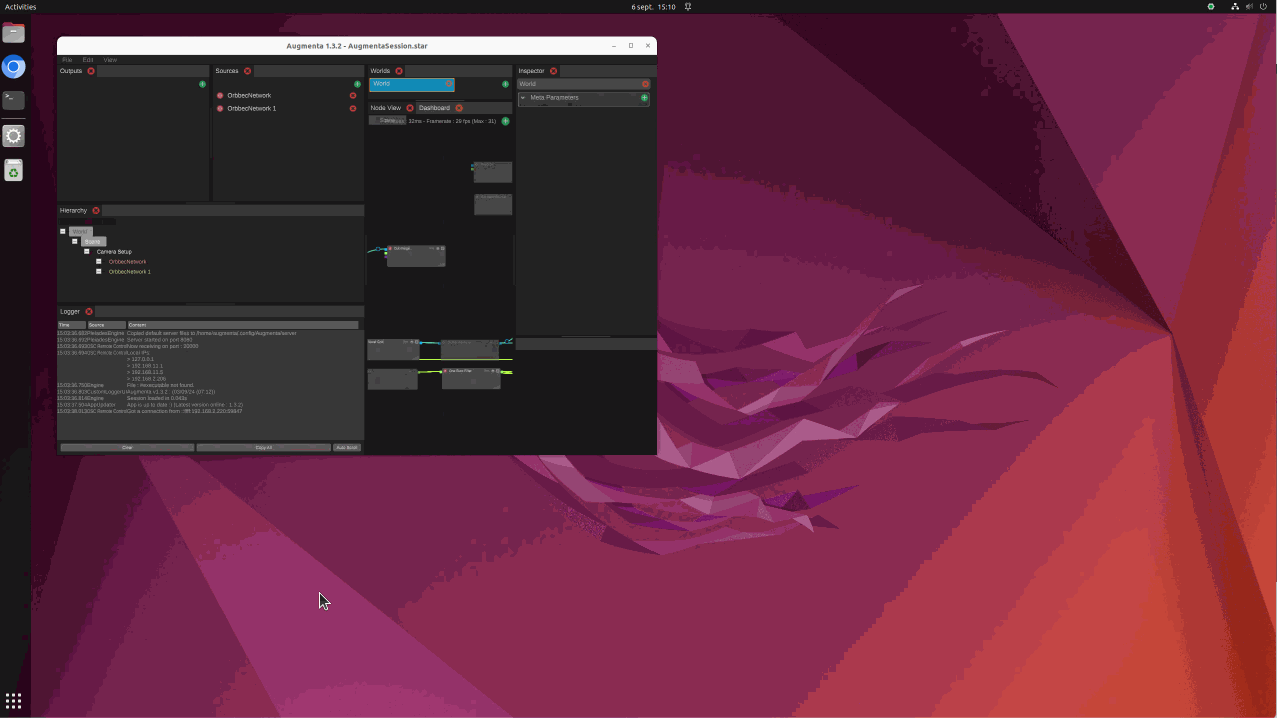Open system power menu in top bar

(1263, 7)
